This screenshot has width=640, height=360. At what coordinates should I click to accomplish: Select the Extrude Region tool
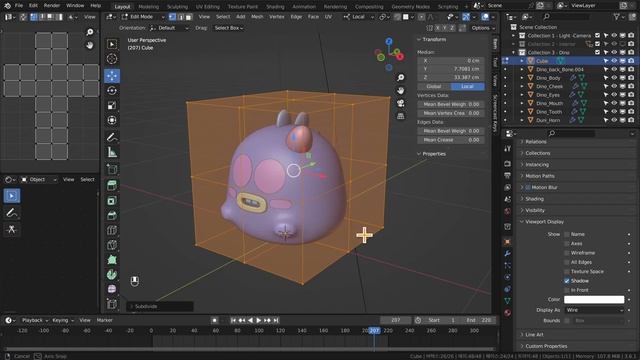point(112,186)
